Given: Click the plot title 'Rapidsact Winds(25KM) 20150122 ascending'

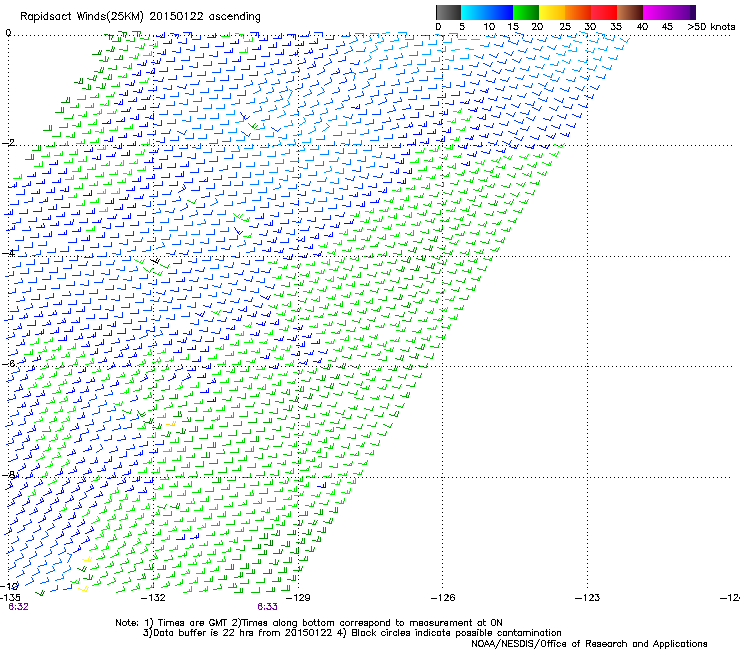Looking at the screenshot, I should (x=140, y=17).
